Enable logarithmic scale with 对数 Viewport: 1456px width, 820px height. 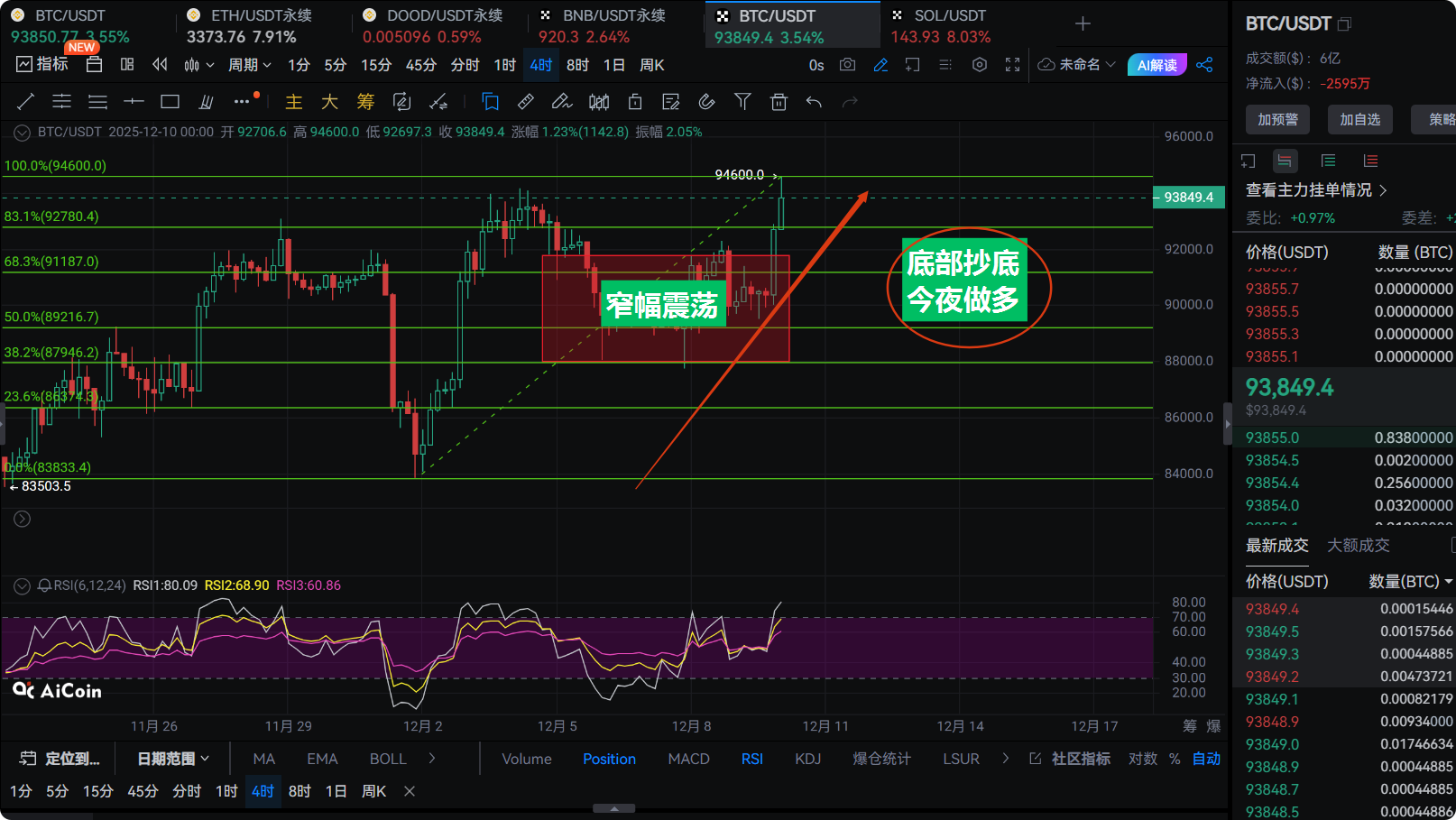click(1142, 759)
